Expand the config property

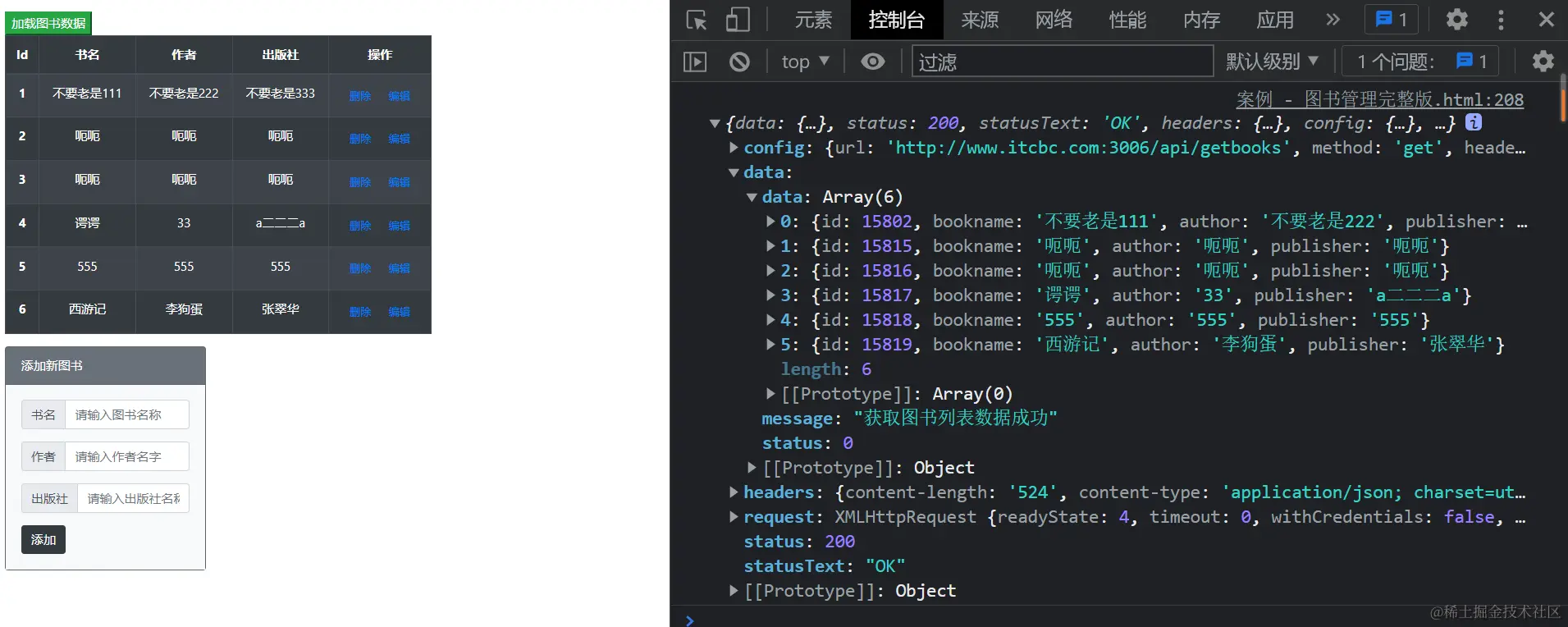point(734,148)
